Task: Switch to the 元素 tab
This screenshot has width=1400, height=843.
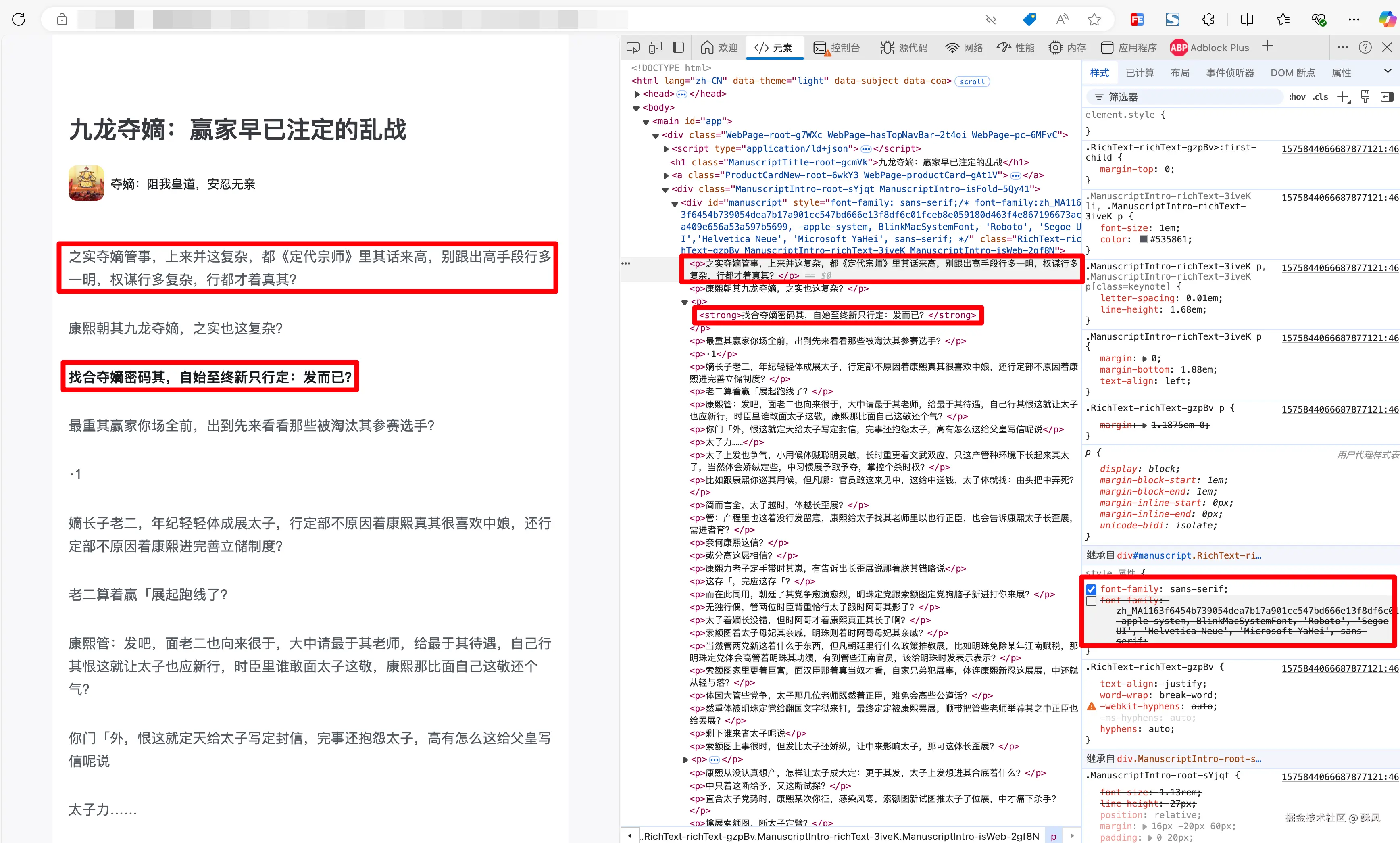Action: pos(774,48)
